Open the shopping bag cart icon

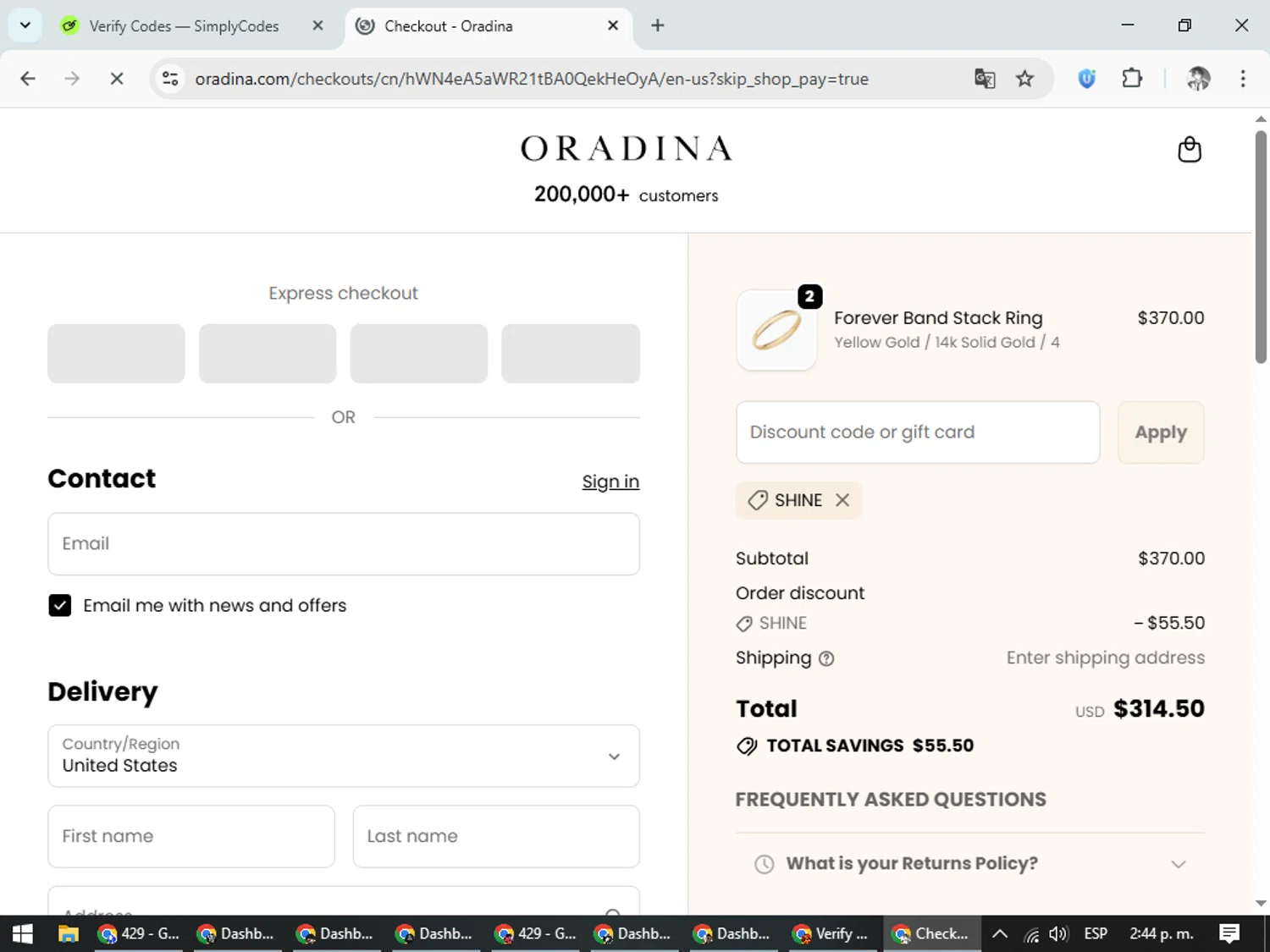pos(1190,150)
